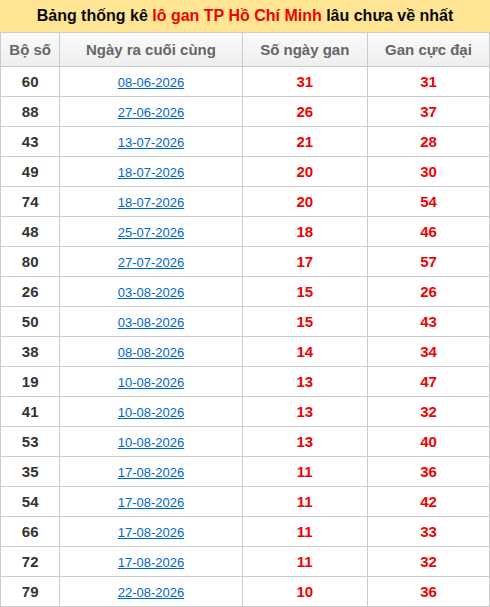
Task: Open the 18-07-2026 link in row 49
Action: 151,172
